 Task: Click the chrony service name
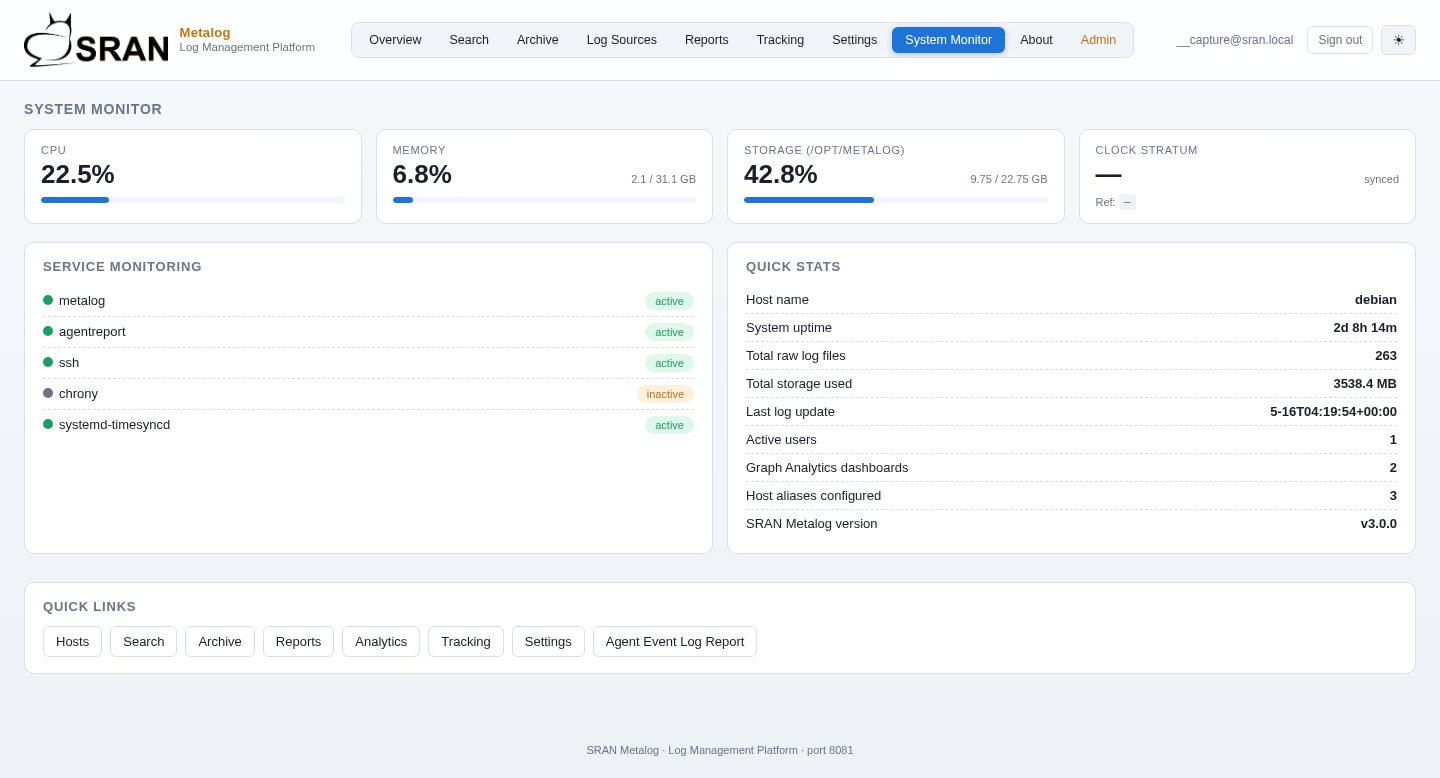point(78,393)
